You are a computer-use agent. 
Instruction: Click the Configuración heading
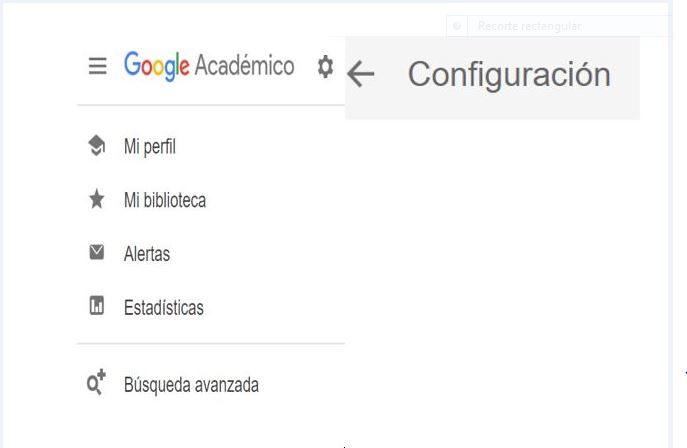point(509,75)
